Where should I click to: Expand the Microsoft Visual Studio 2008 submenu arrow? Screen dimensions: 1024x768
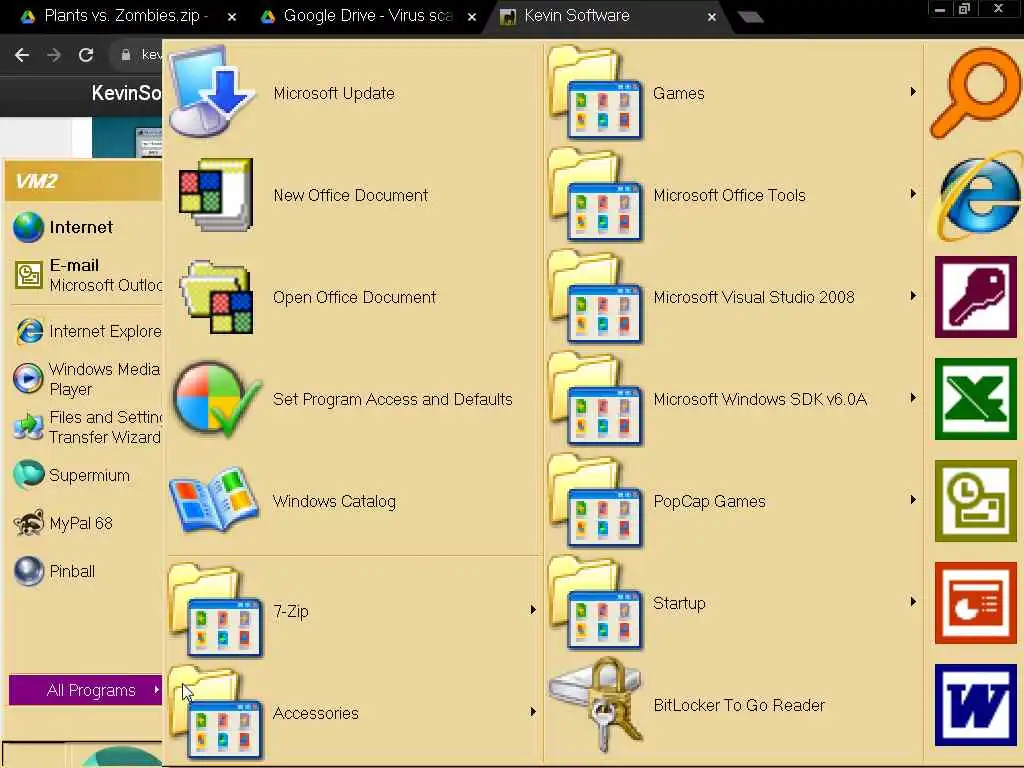pyautogui.click(x=913, y=295)
